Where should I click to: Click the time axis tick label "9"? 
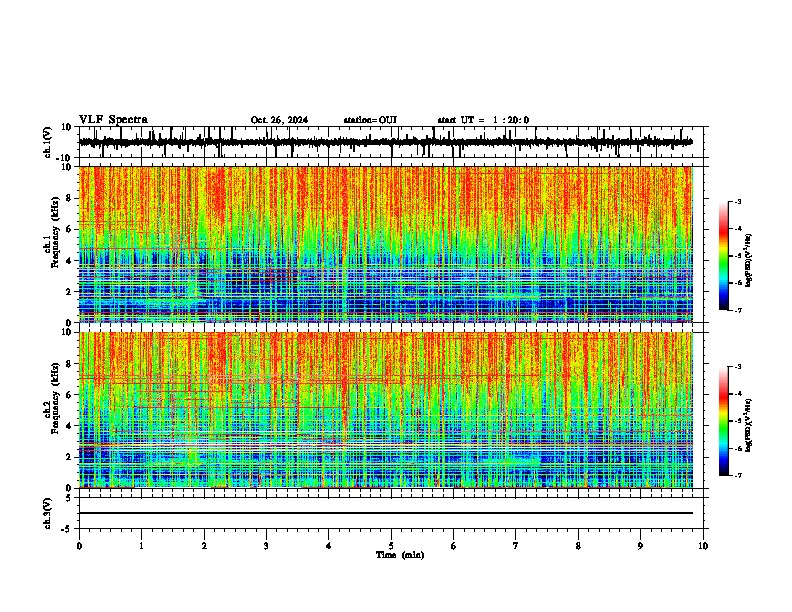tap(640, 546)
